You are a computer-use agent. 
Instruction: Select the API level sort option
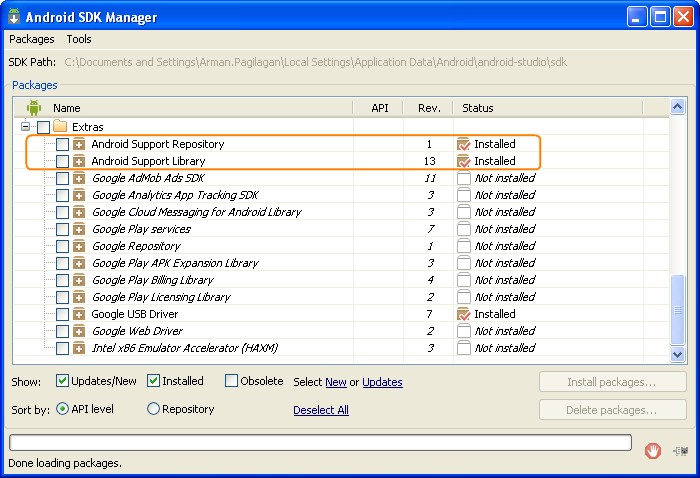[62, 409]
